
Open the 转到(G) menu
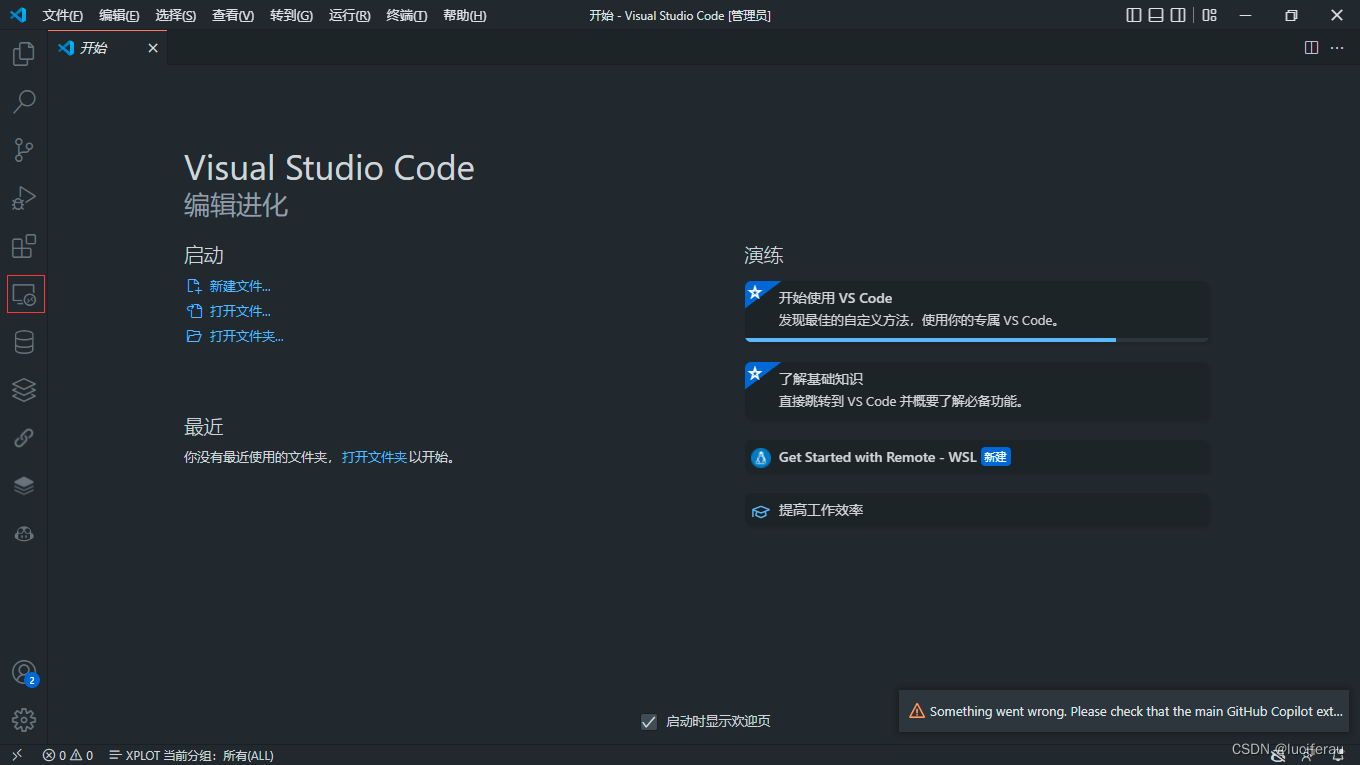tap(291, 15)
